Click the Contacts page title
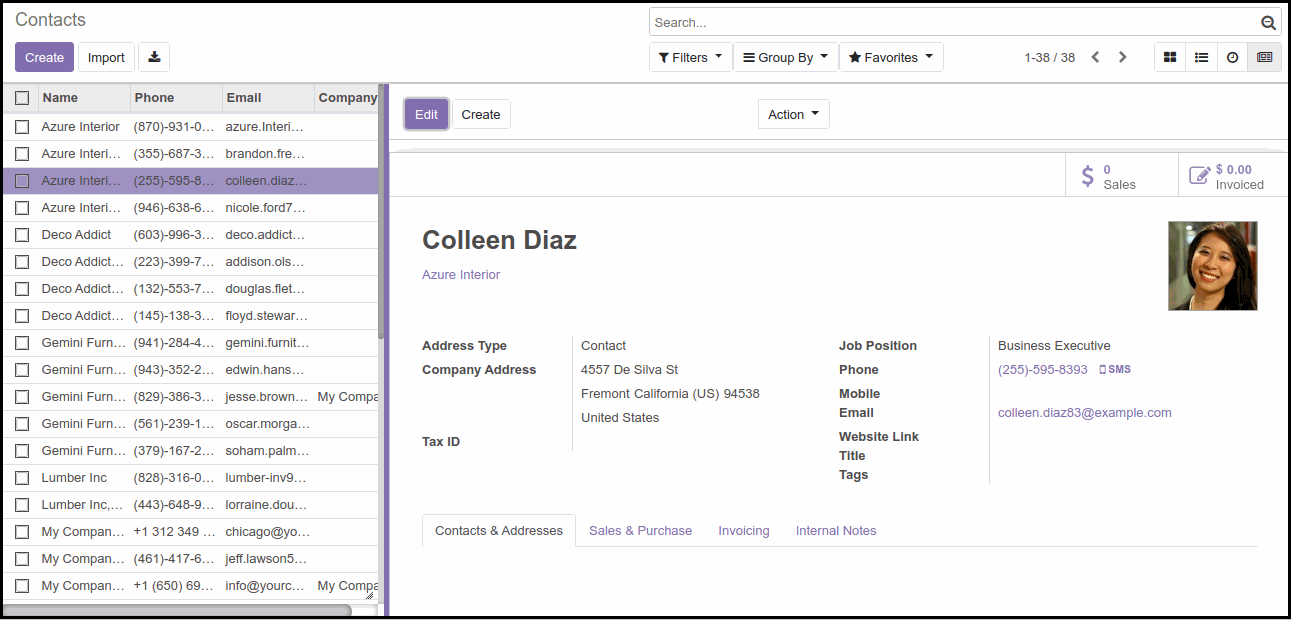Image resolution: width=1291 pixels, height=620 pixels. point(51,20)
